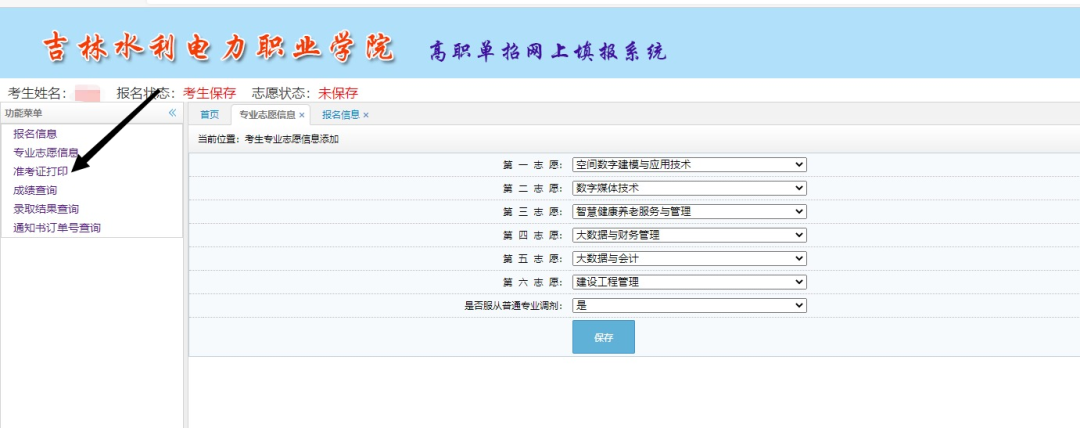Collapse the 功能菜单 sidebar panel

(172, 114)
